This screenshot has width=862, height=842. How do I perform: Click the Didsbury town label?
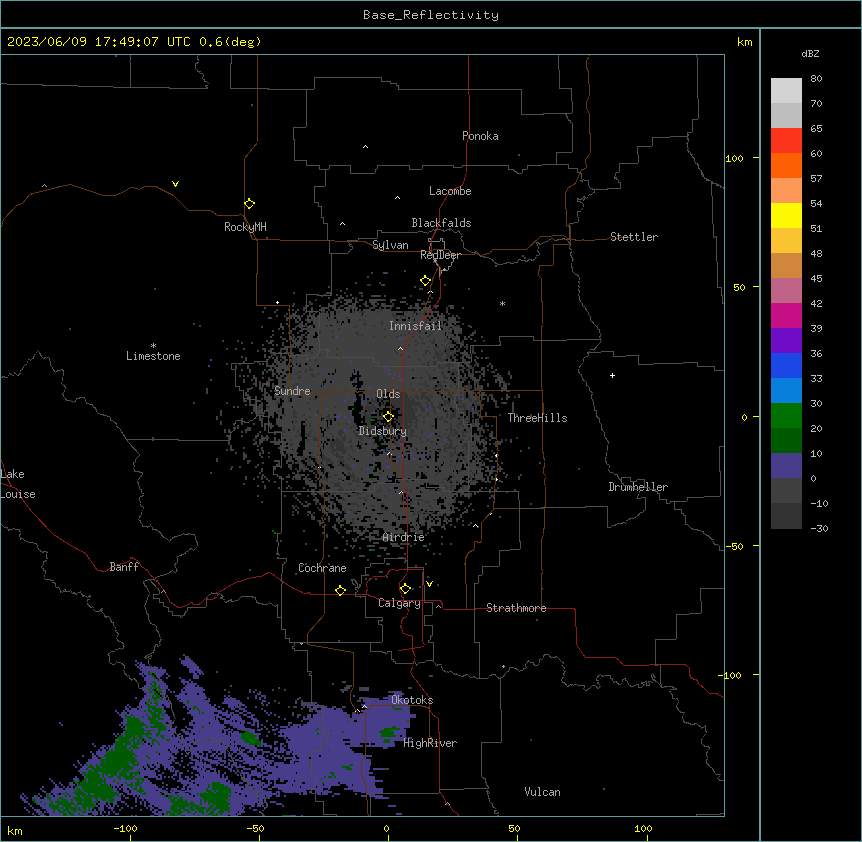(383, 431)
